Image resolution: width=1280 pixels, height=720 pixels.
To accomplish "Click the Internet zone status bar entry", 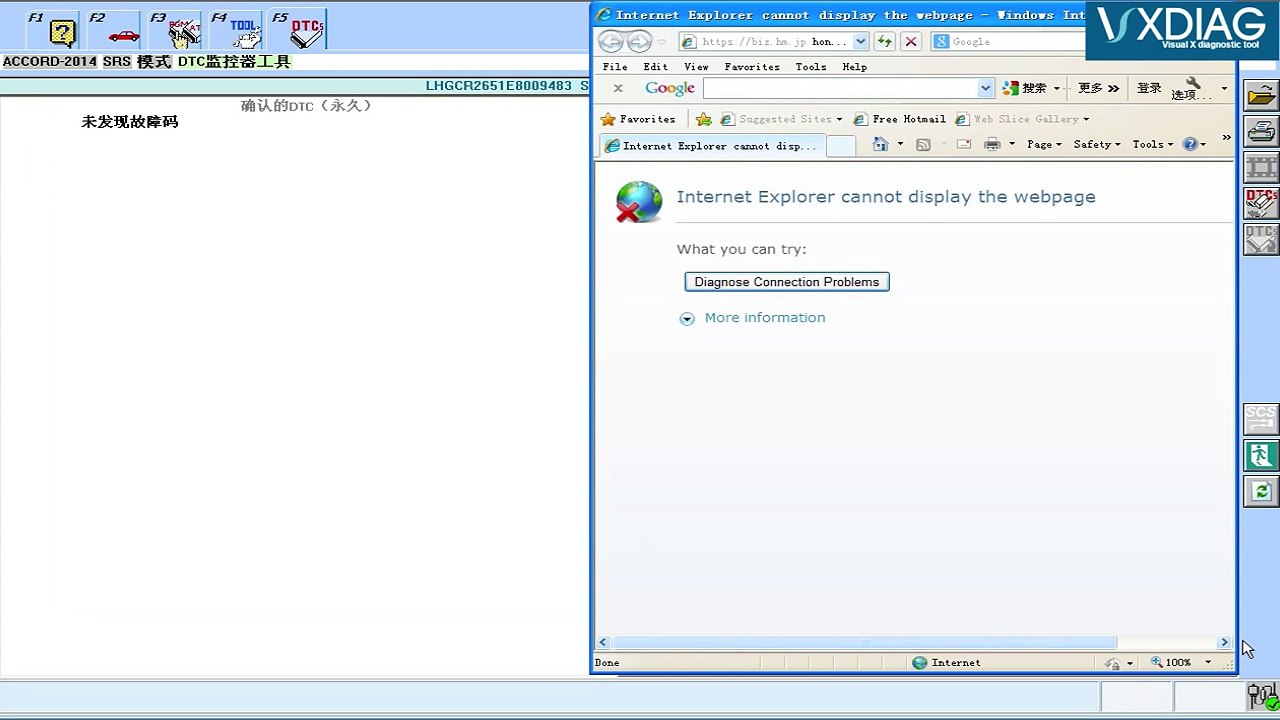I will [946, 662].
